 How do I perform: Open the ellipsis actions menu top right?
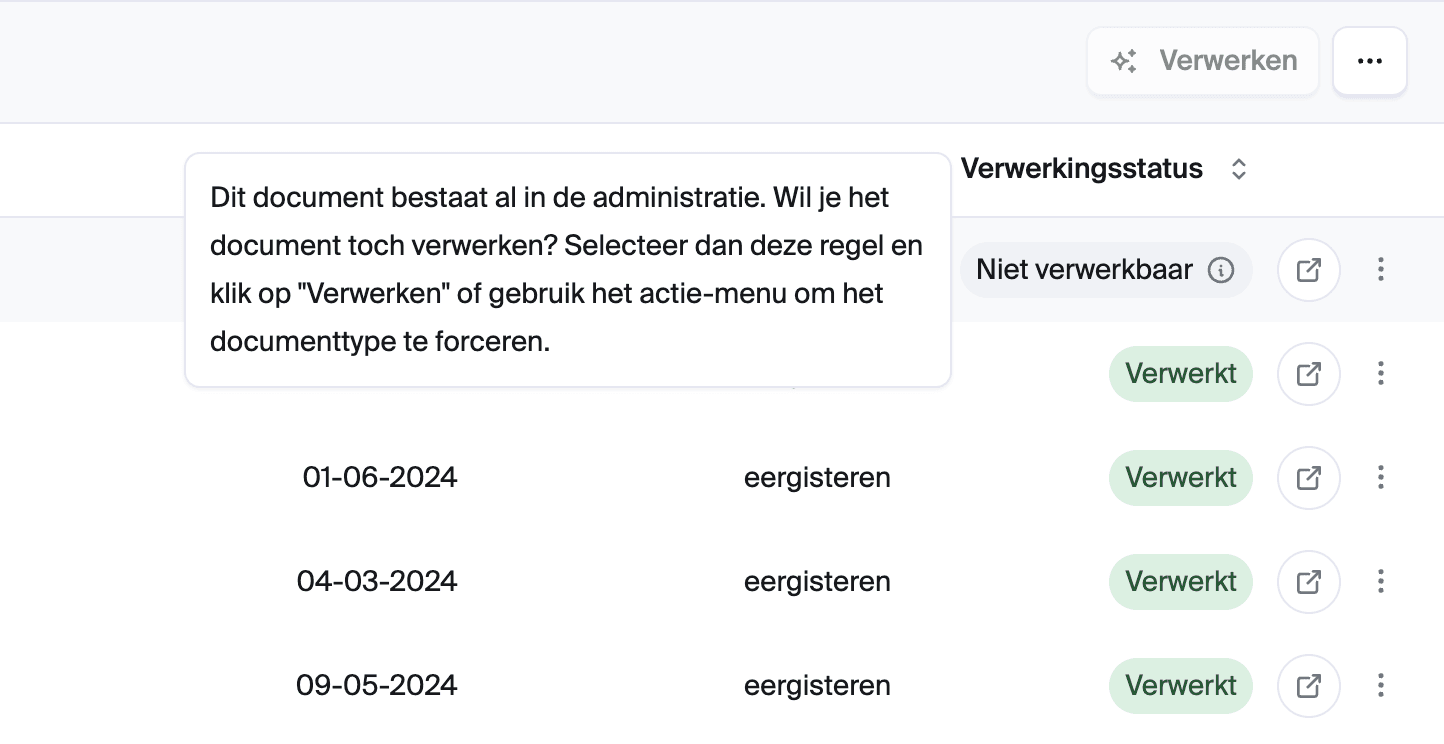[1369, 61]
